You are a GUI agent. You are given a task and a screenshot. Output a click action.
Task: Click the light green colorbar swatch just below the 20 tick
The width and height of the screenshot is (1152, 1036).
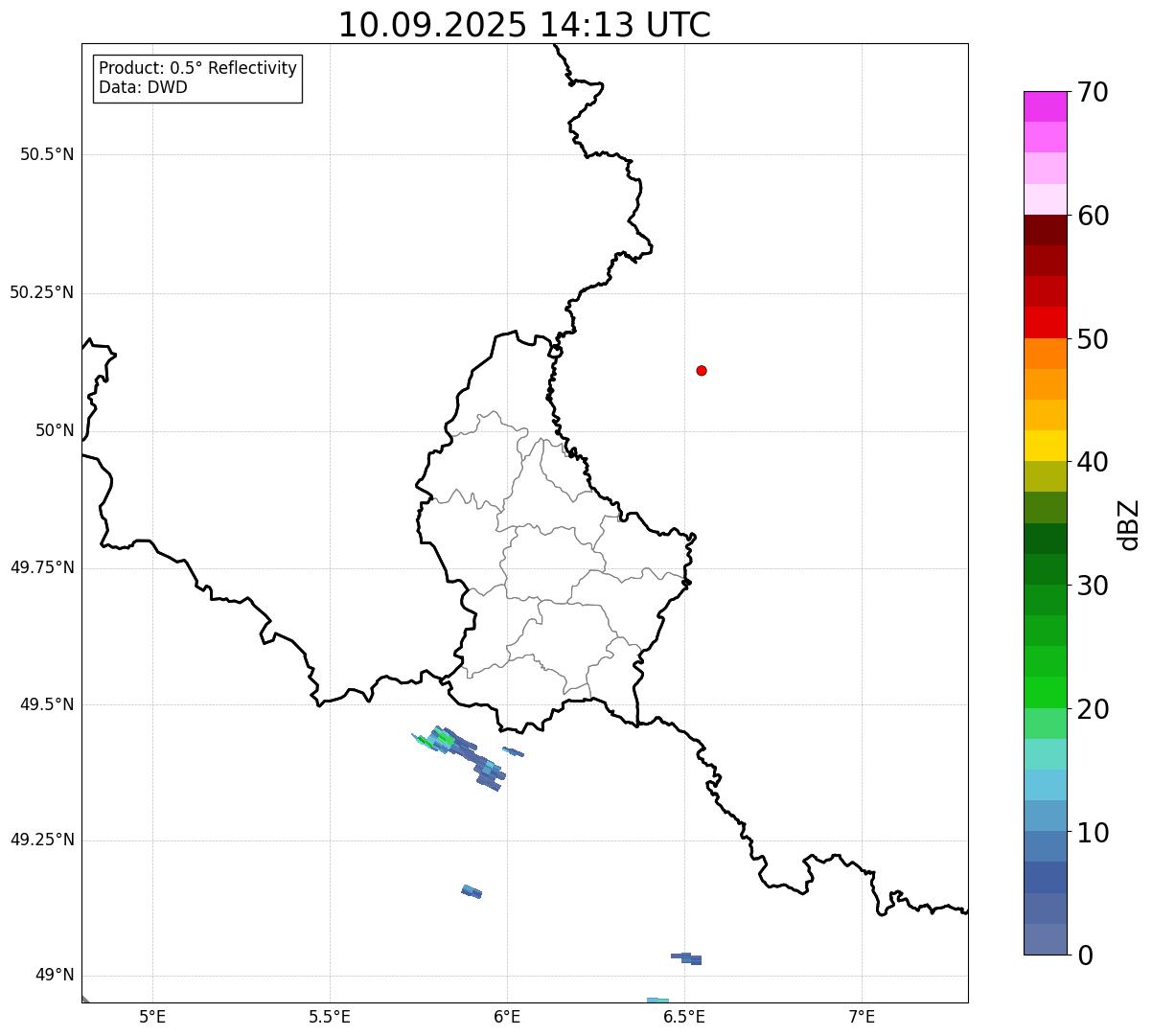click(1045, 724)
